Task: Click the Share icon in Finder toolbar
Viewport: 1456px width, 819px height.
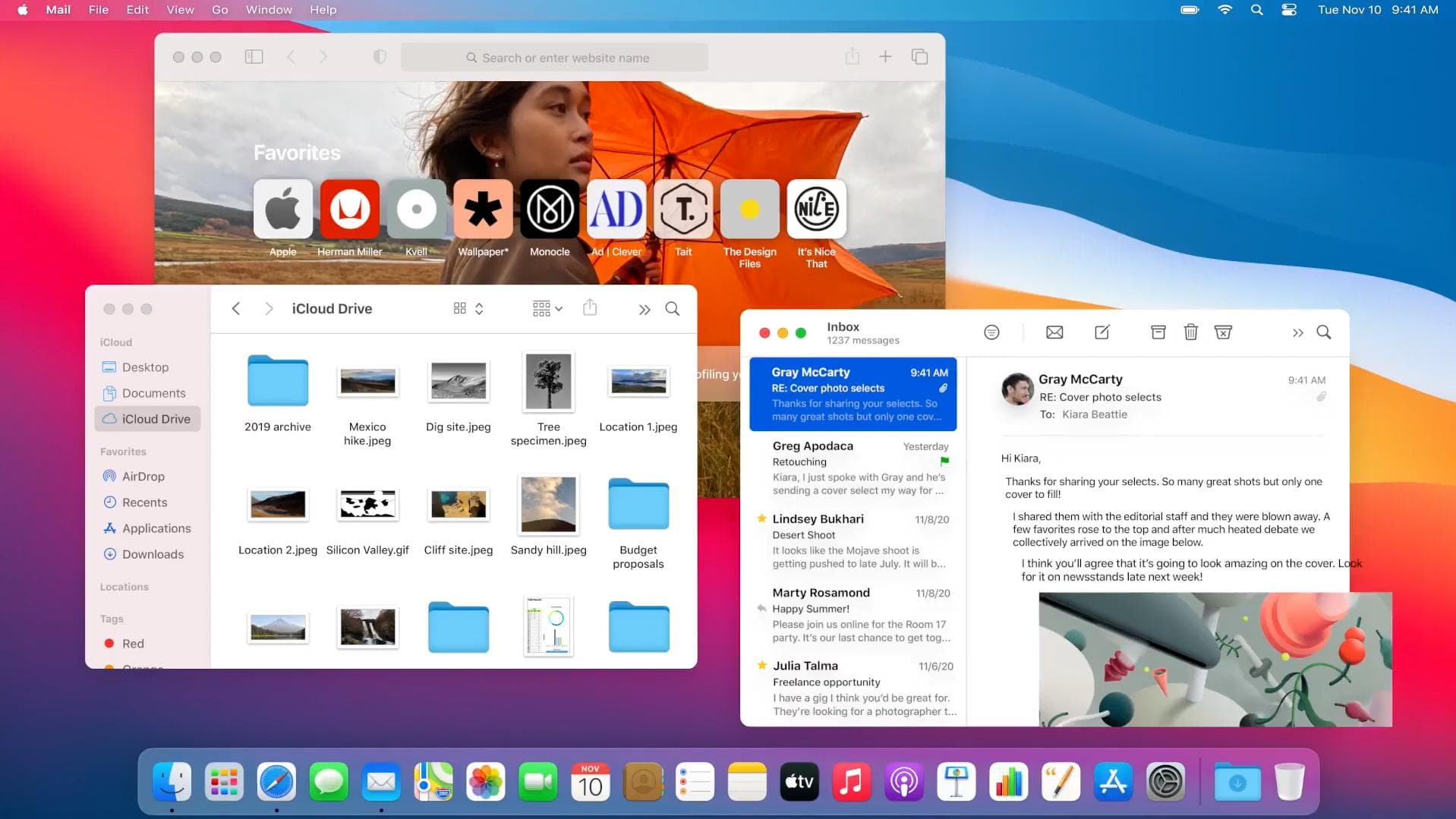Action: (x=590, y=308)
